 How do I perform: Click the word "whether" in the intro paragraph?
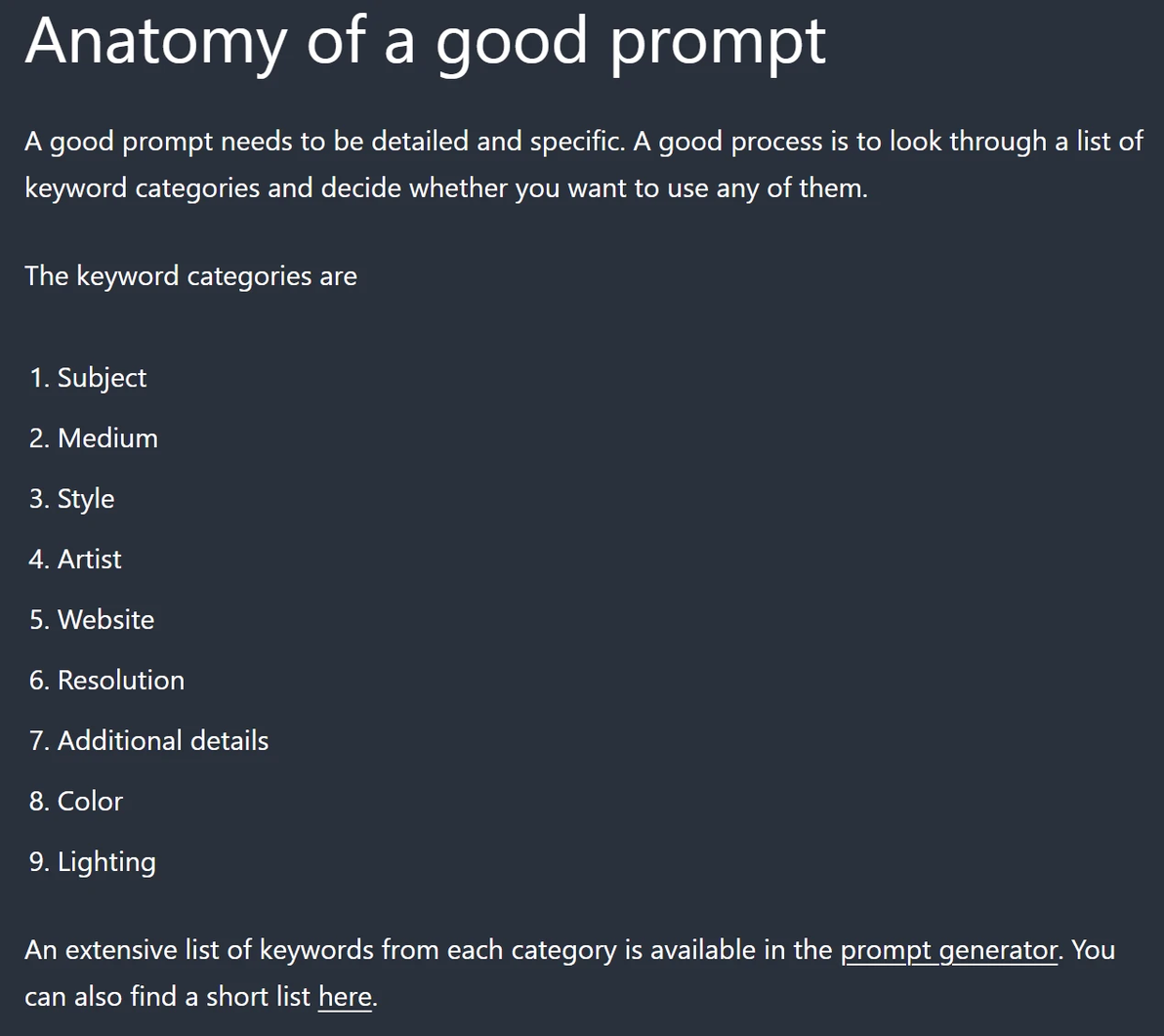(x=458, y=187)
